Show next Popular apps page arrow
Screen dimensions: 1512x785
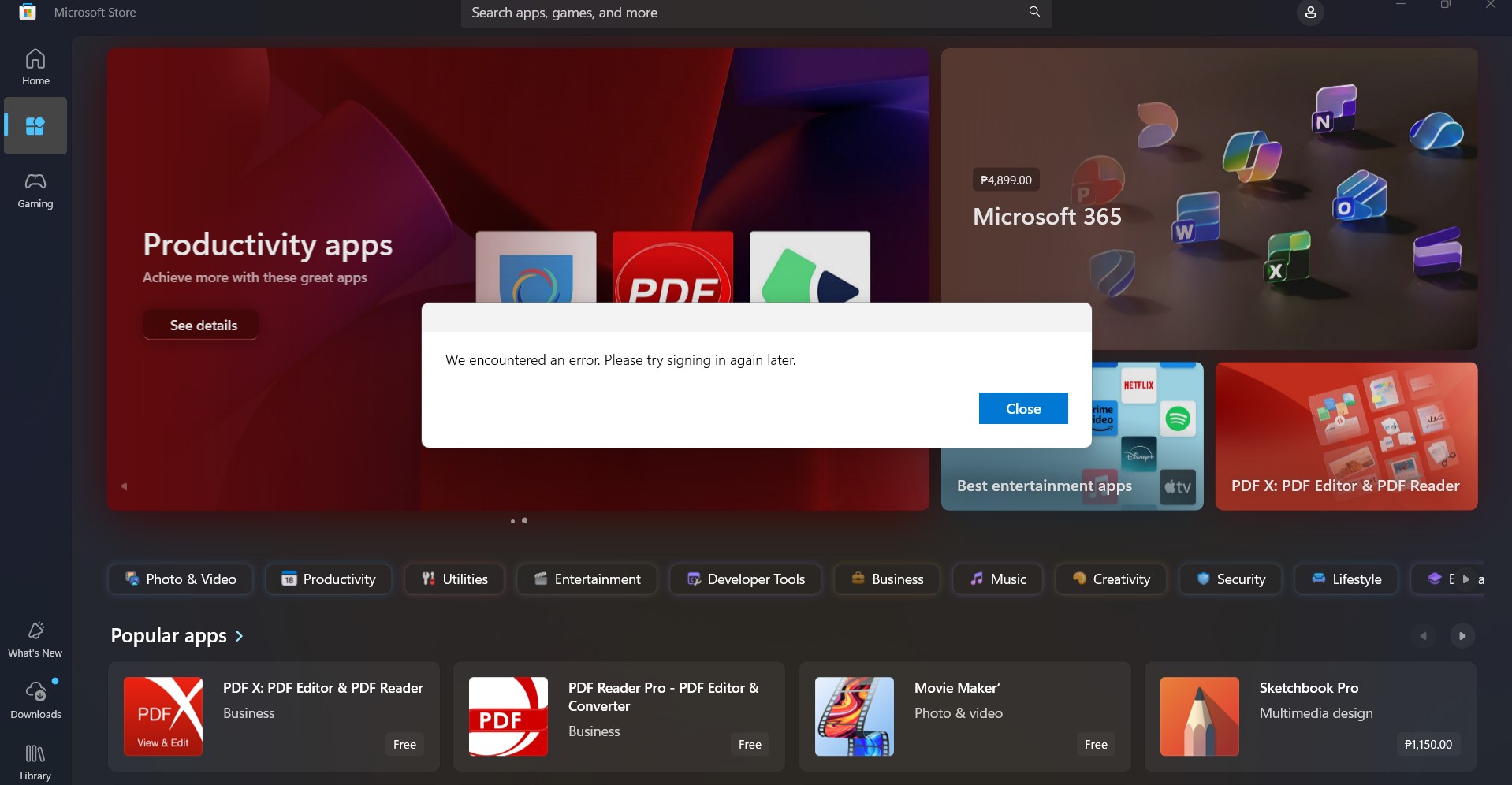click(x=1462, y=636)
